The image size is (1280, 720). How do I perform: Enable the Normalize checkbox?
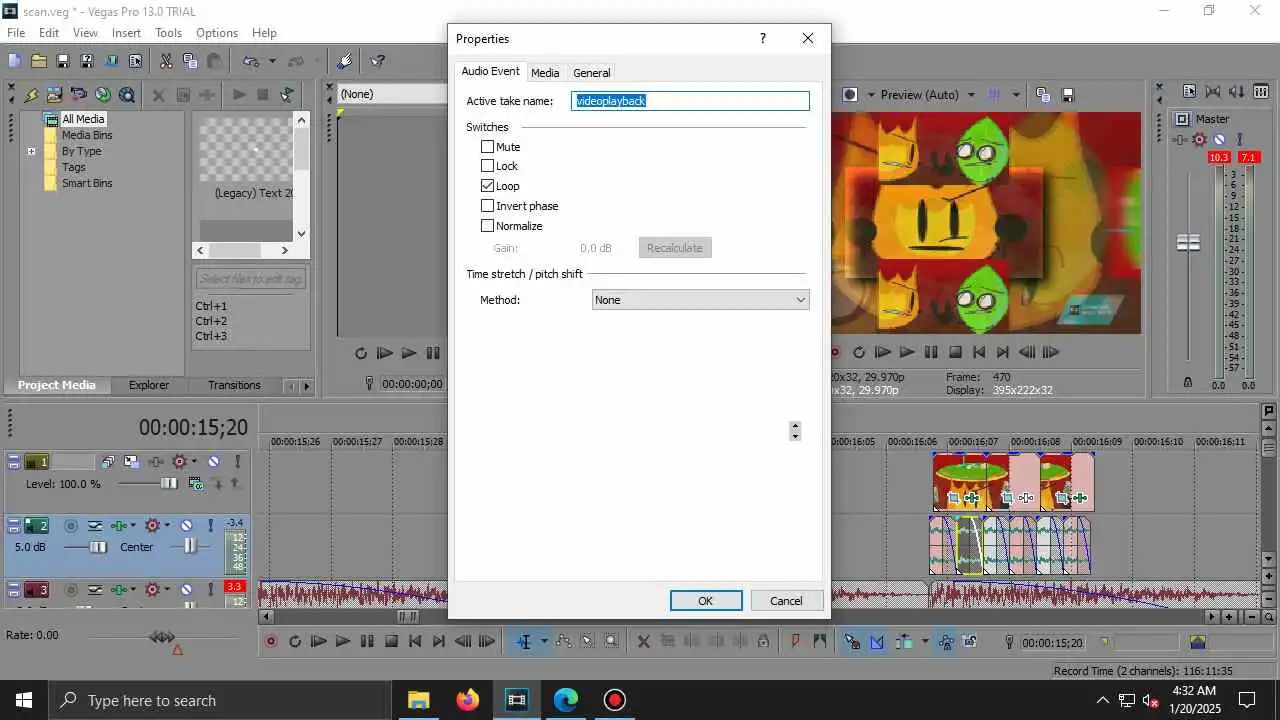pos(488,226)
